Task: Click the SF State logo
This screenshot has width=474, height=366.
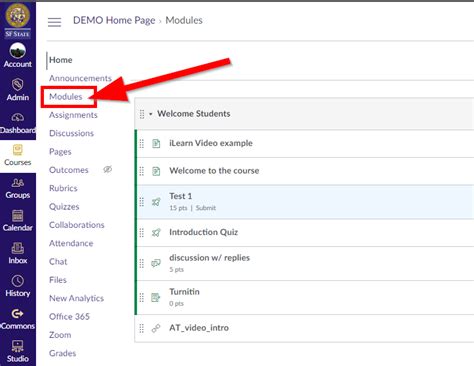Action: tap(17, 20)
